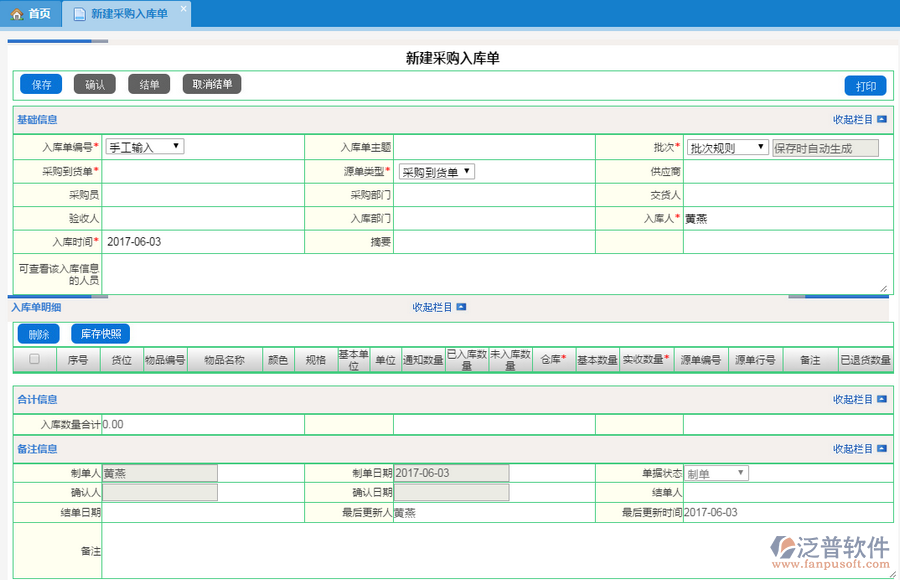Collapse the 入库单明细 section via its arrow icon

click(x=461, y=308)
